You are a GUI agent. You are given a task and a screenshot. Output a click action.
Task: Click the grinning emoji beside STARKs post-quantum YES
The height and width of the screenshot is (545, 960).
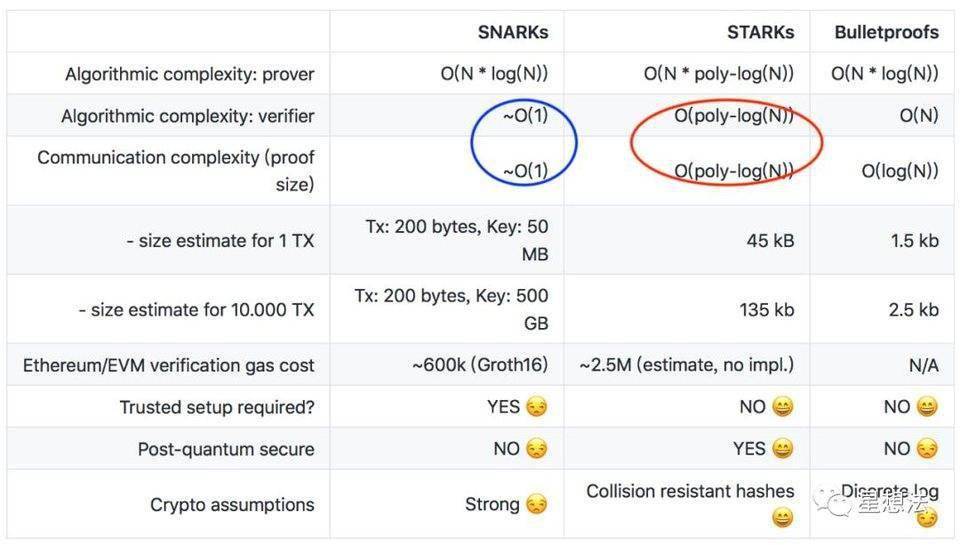(x=782, y=449)
